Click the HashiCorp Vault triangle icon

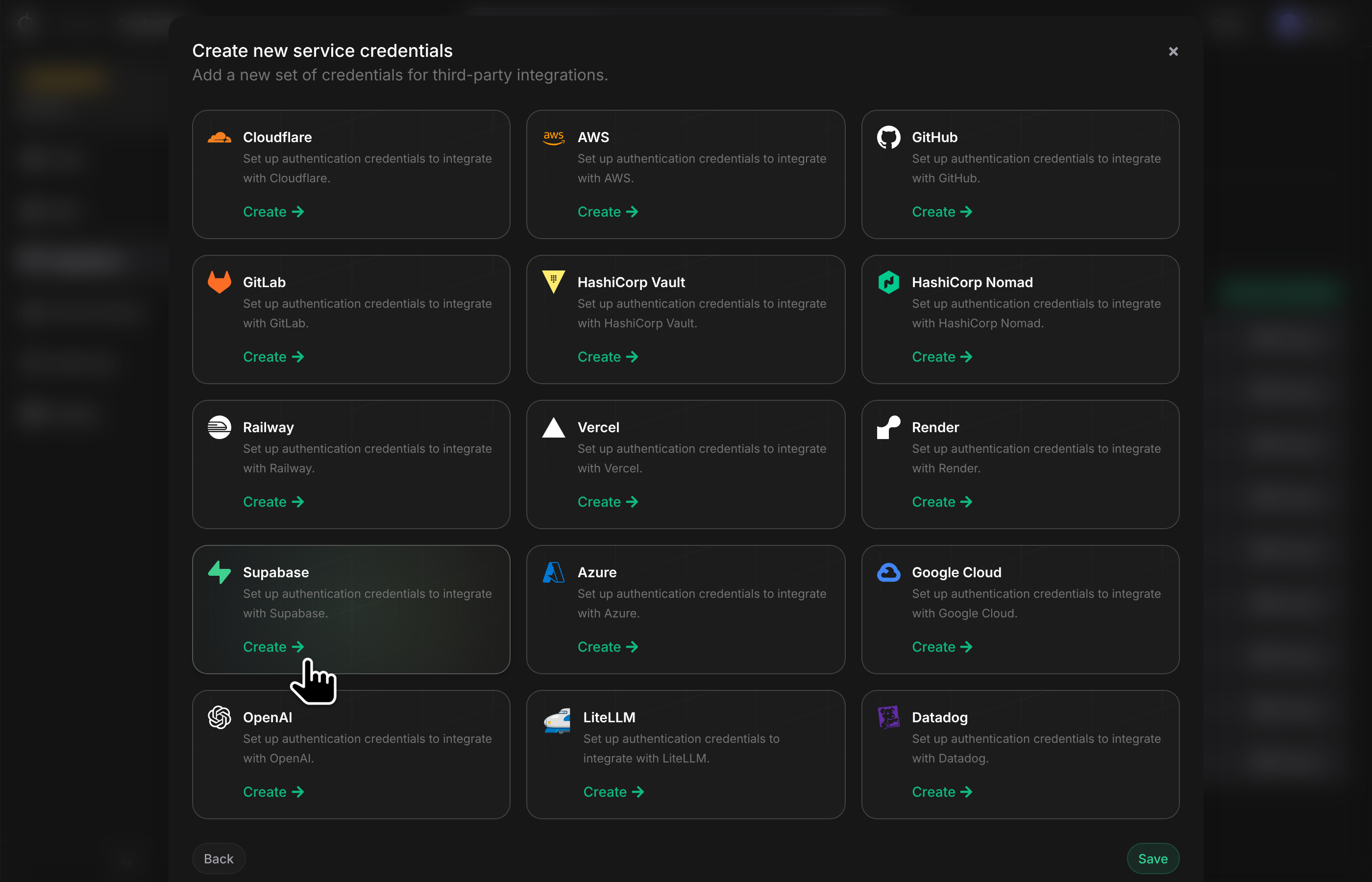click(x=554, y=282)
